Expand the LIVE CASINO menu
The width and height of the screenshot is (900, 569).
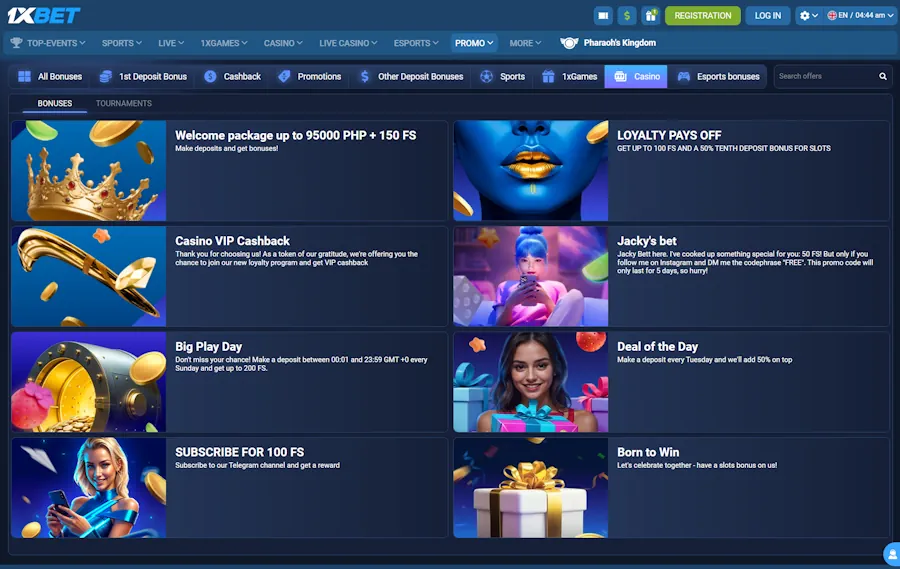click(x=348, y=43)
